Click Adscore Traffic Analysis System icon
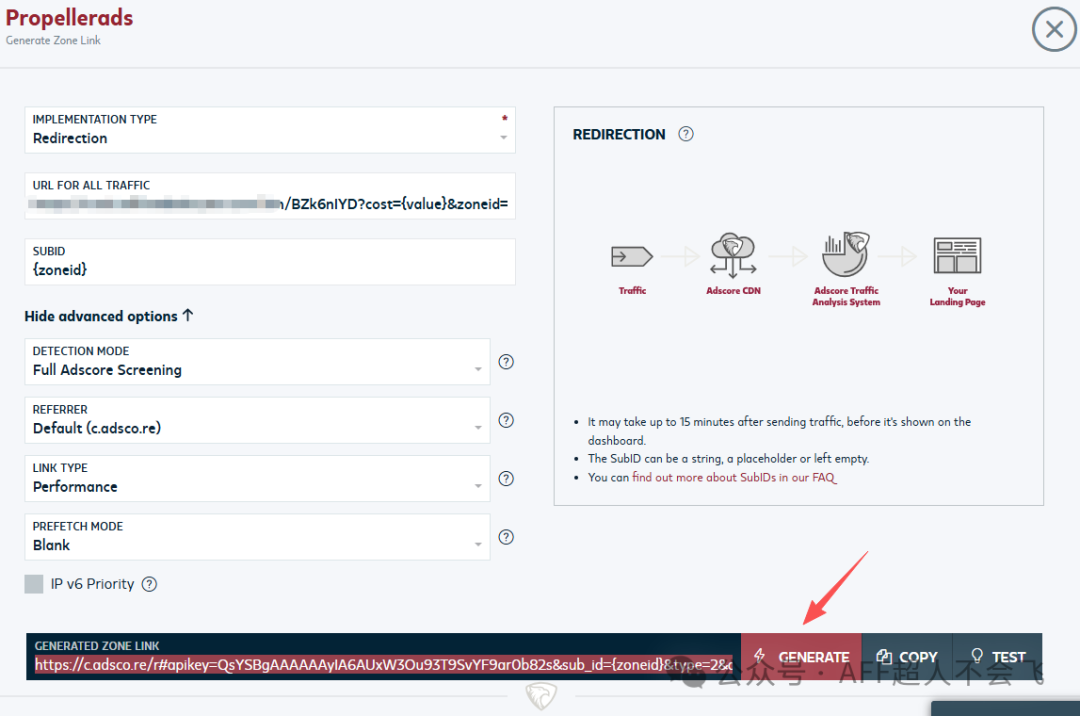The height and width of the screenshot is (716, 1080). [x=846, y=254]
